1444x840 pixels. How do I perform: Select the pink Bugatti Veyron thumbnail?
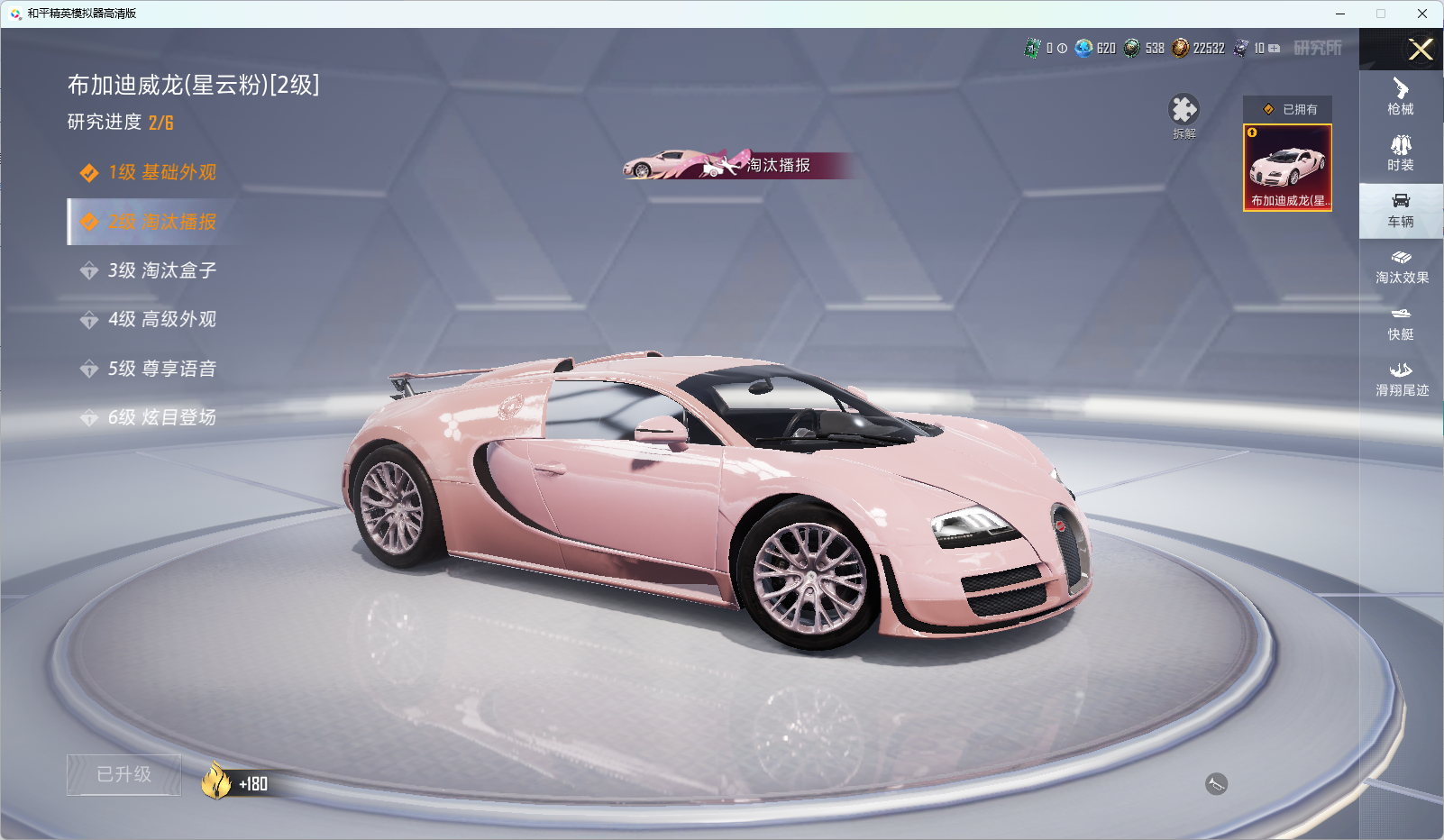pyautogui.click(x=1287, y=168)
